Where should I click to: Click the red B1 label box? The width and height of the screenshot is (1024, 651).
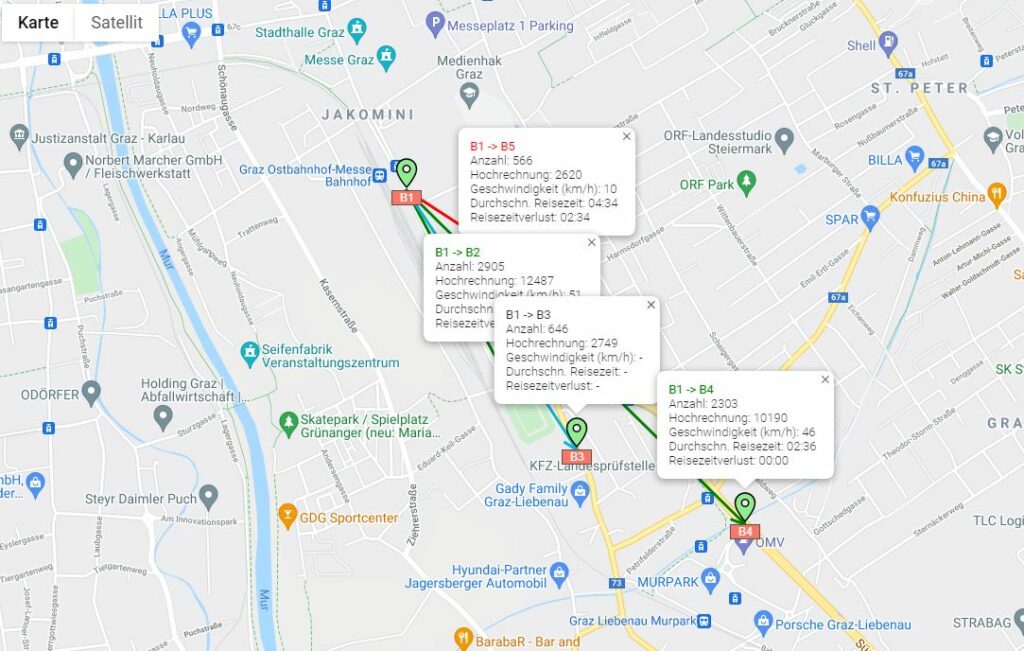(x=406, y=197)
